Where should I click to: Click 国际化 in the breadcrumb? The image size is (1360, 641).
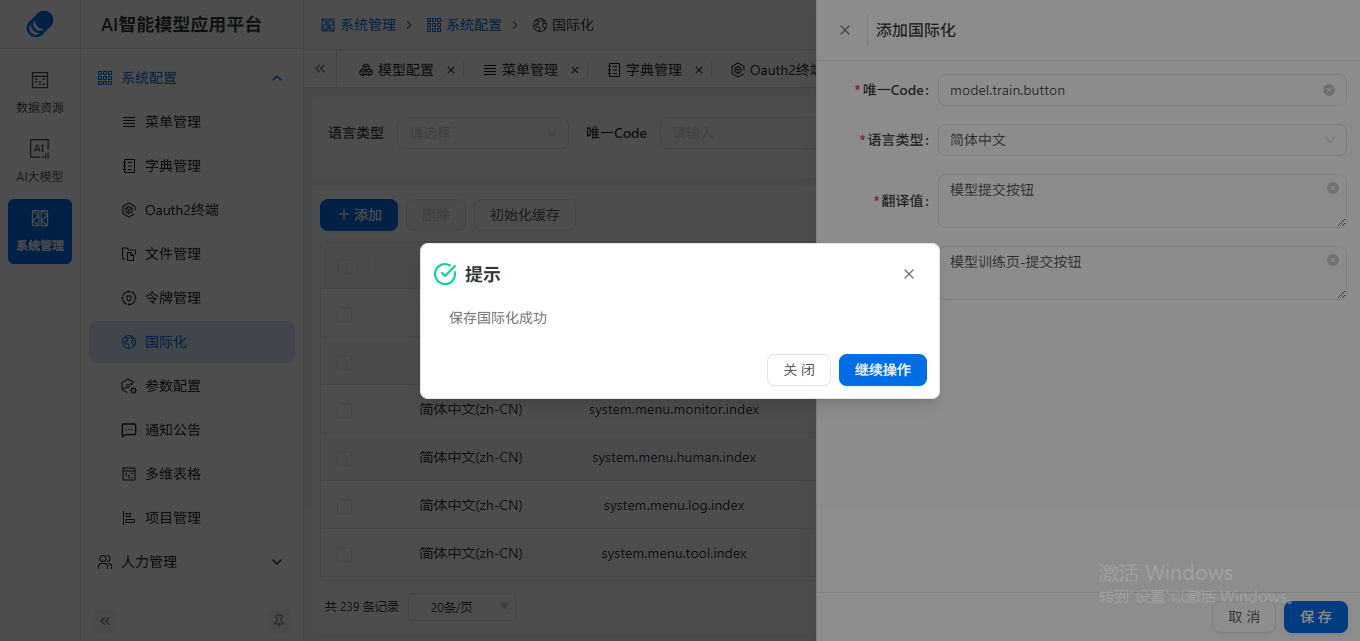click(x=562, y=24)
